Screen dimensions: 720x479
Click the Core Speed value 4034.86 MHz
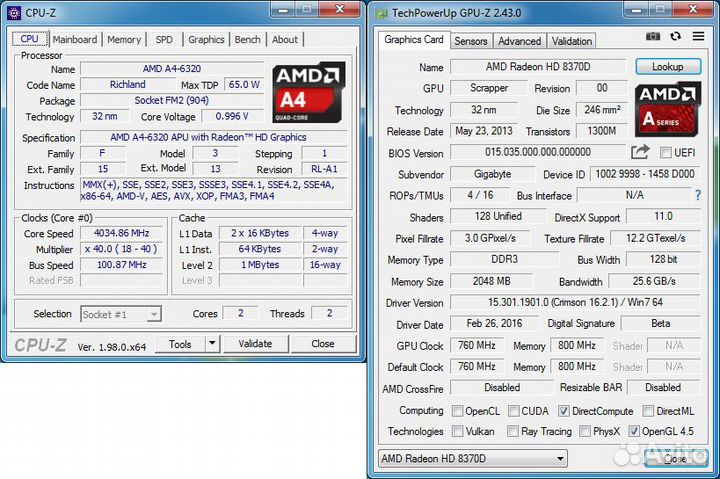(122, 233)
